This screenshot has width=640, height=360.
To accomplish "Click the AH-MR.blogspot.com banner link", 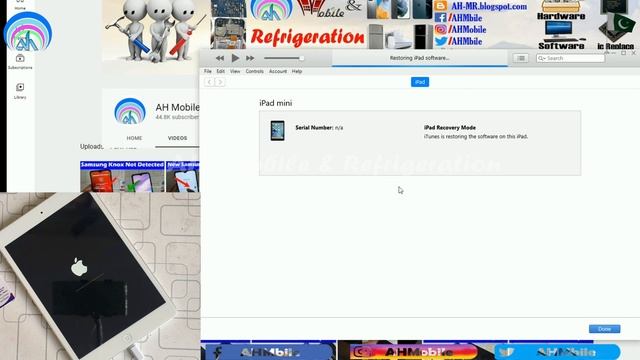I will (x=489, y=7).
